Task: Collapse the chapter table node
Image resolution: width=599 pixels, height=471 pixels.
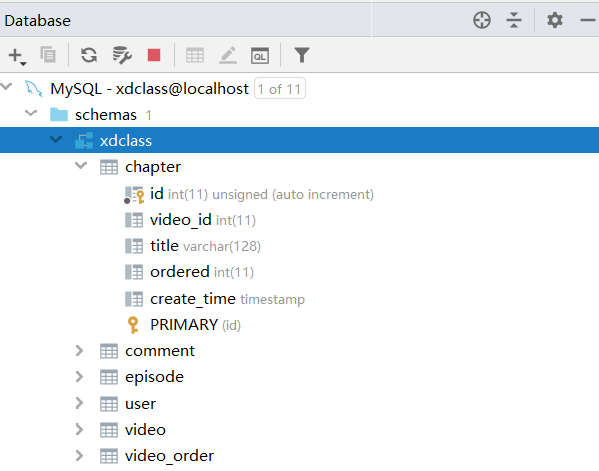Action: pos(81,166)
